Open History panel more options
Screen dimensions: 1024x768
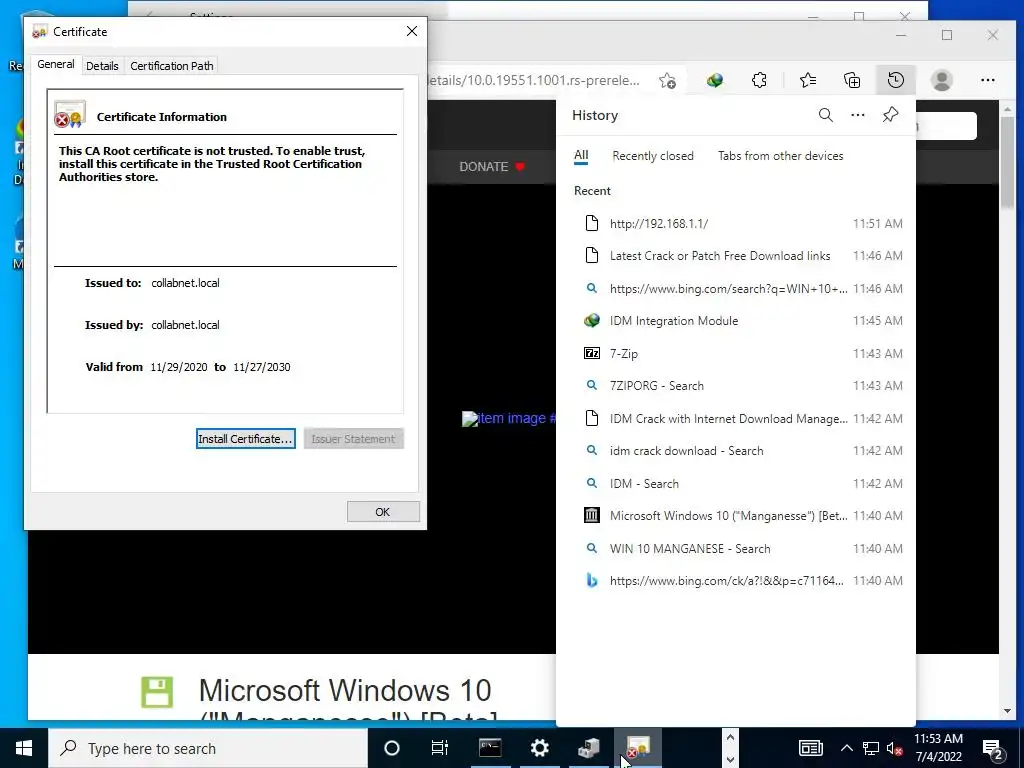(857, 115)
